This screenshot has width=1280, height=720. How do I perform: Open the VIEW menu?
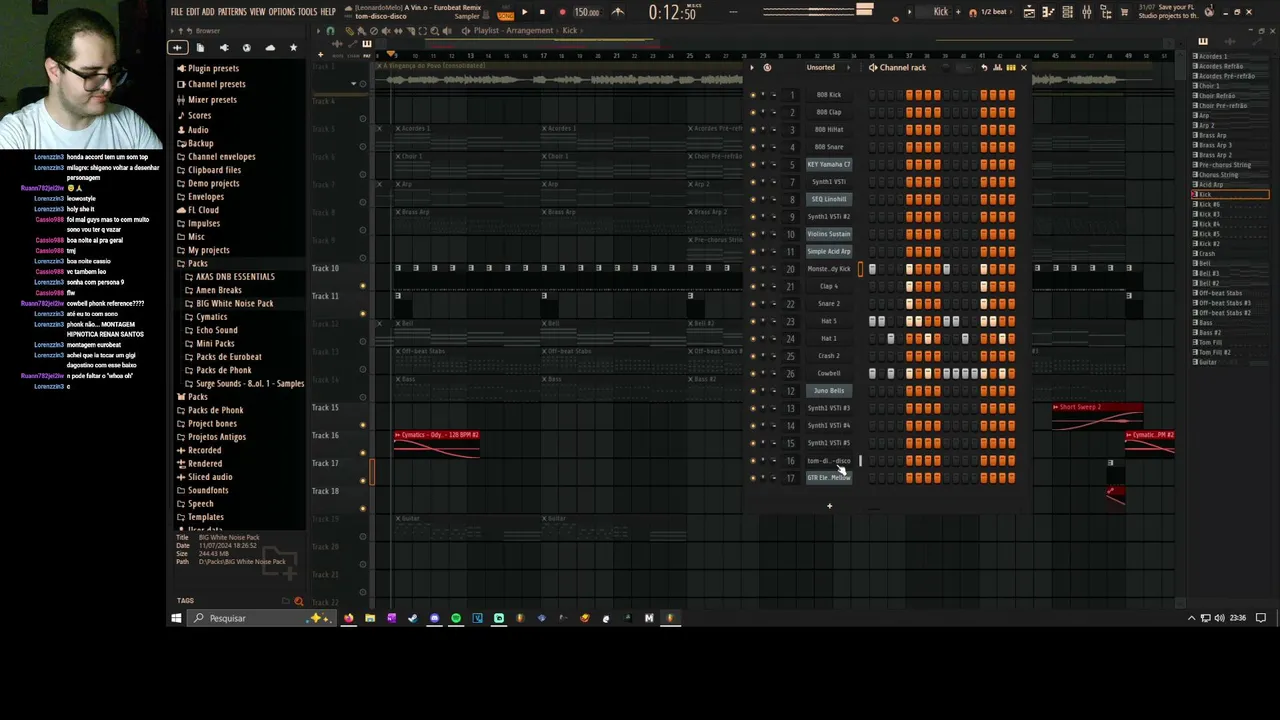[258, 12]
